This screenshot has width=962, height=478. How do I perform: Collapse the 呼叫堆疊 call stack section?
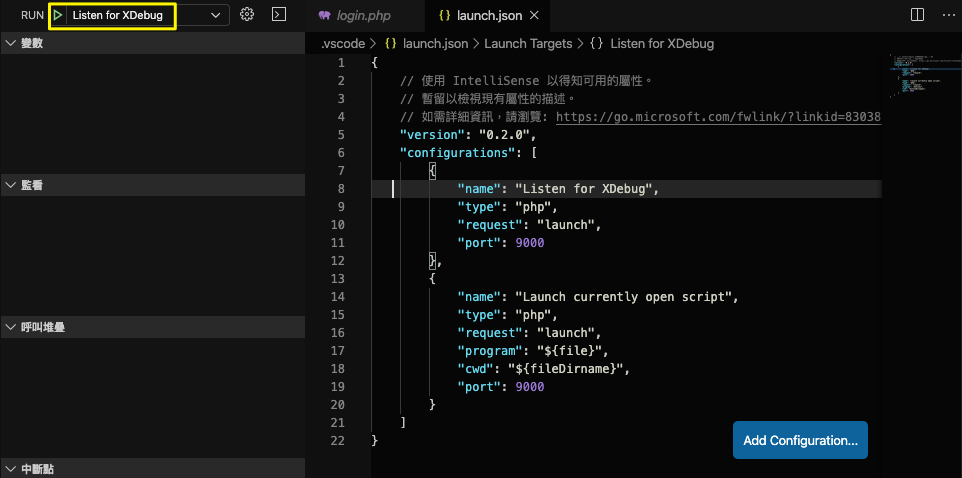tap(153, 327)
